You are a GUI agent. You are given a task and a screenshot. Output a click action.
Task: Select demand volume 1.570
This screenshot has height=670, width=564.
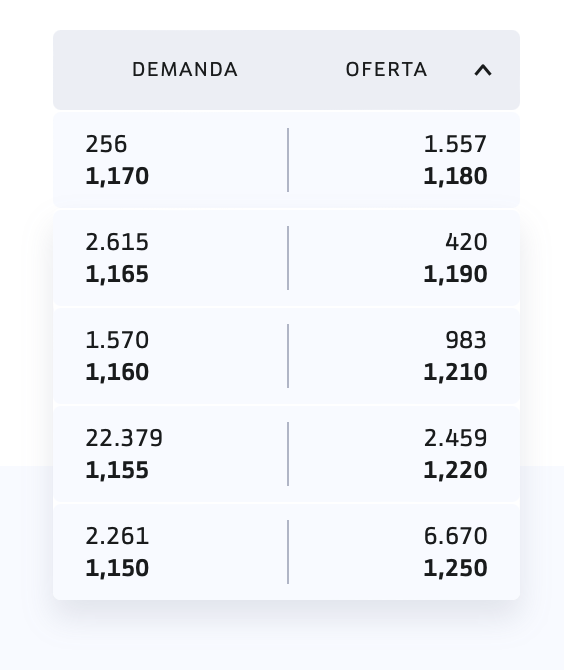(117, 340)
